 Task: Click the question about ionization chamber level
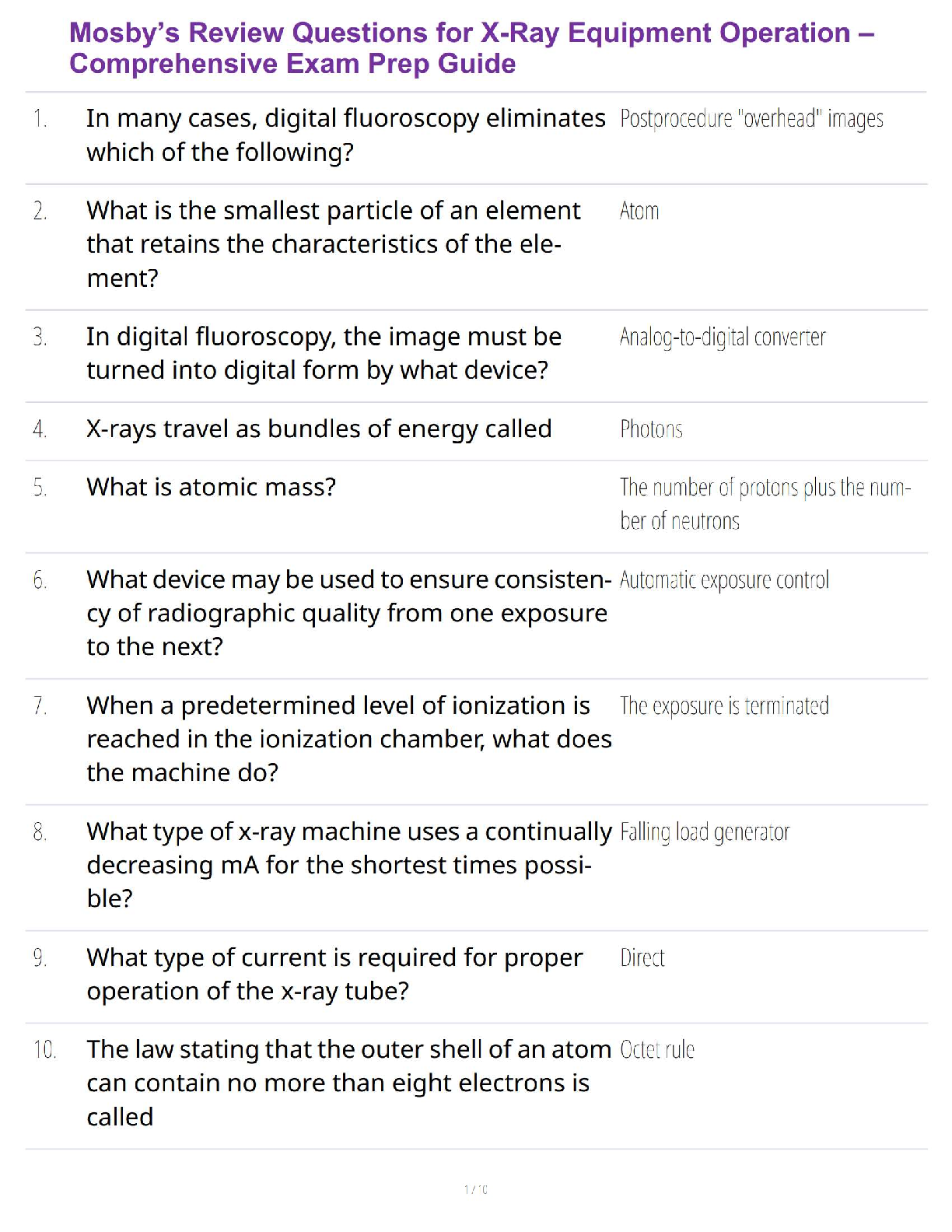pos(348,739)
